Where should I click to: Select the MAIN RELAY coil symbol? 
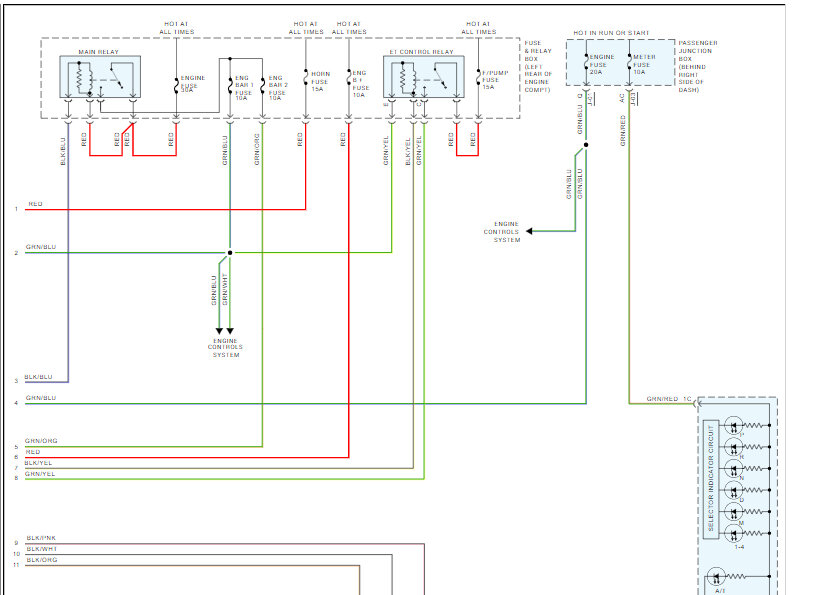81,80
